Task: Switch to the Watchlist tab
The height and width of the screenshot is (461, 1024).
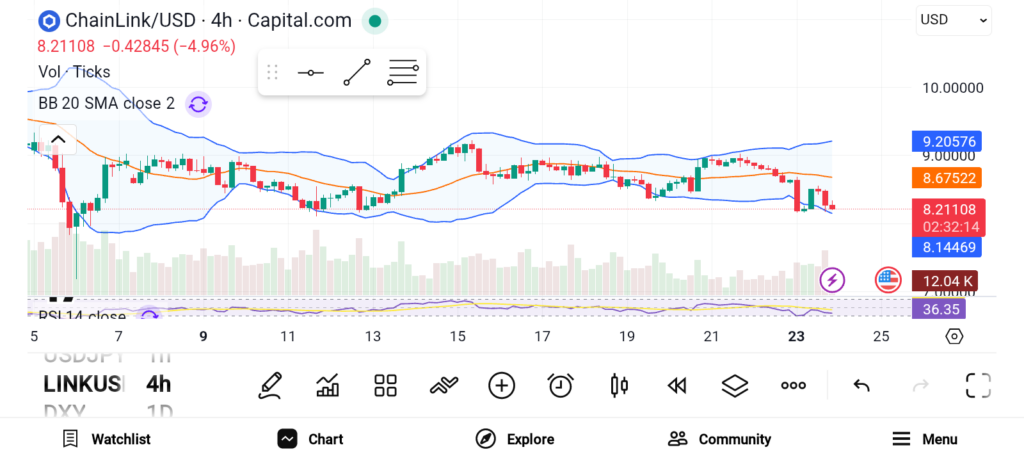Action: click(106, 439)
